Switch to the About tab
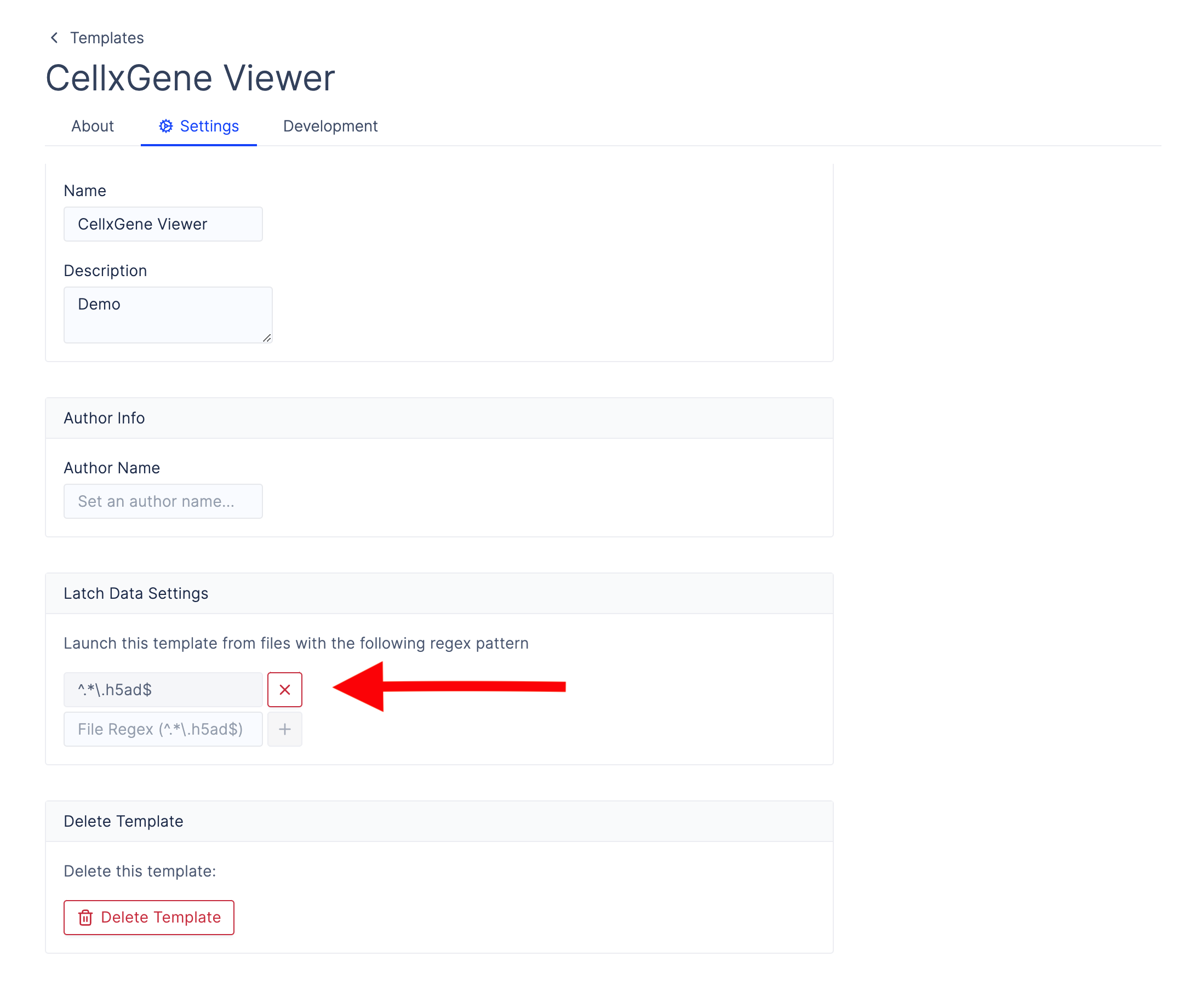This screenshot has width=1179, height=1008. click(92, 127)
